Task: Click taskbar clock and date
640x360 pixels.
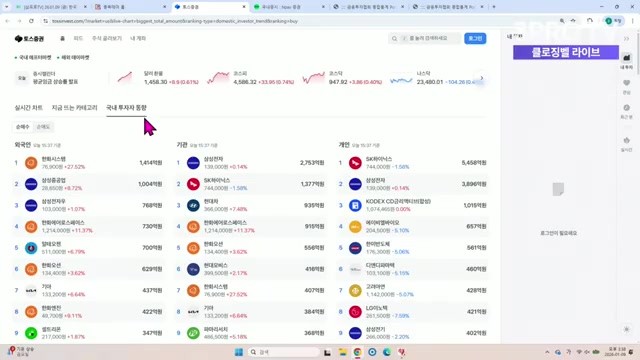Action: 615,352
